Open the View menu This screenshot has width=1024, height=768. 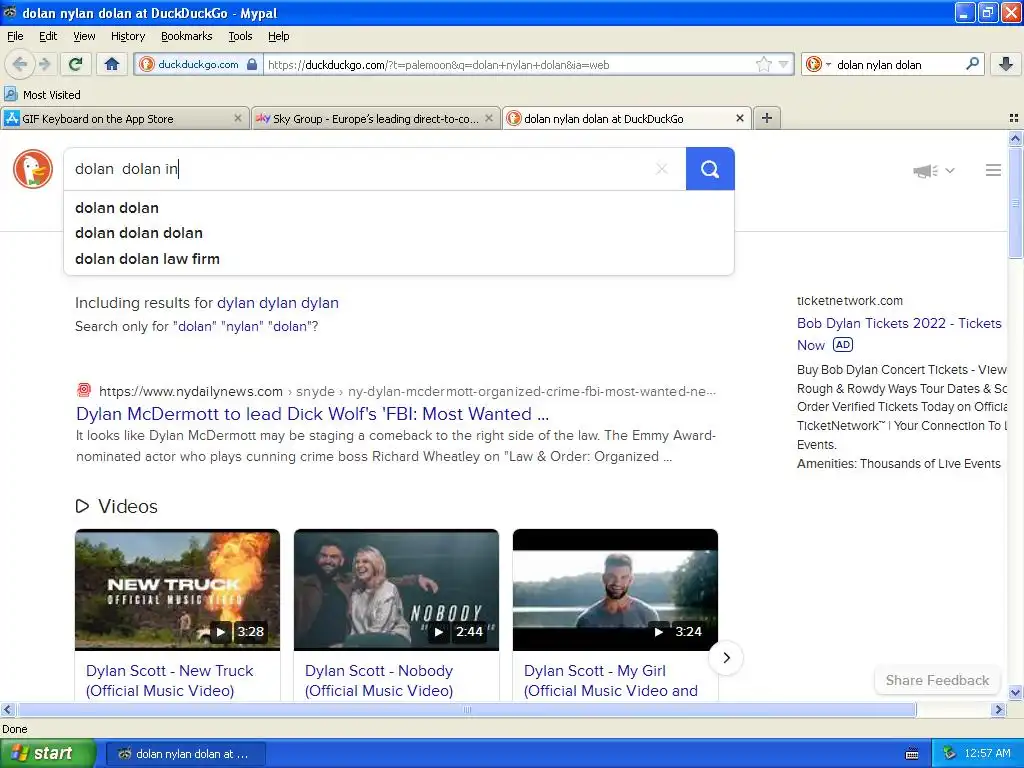click(x=84, y=36)
